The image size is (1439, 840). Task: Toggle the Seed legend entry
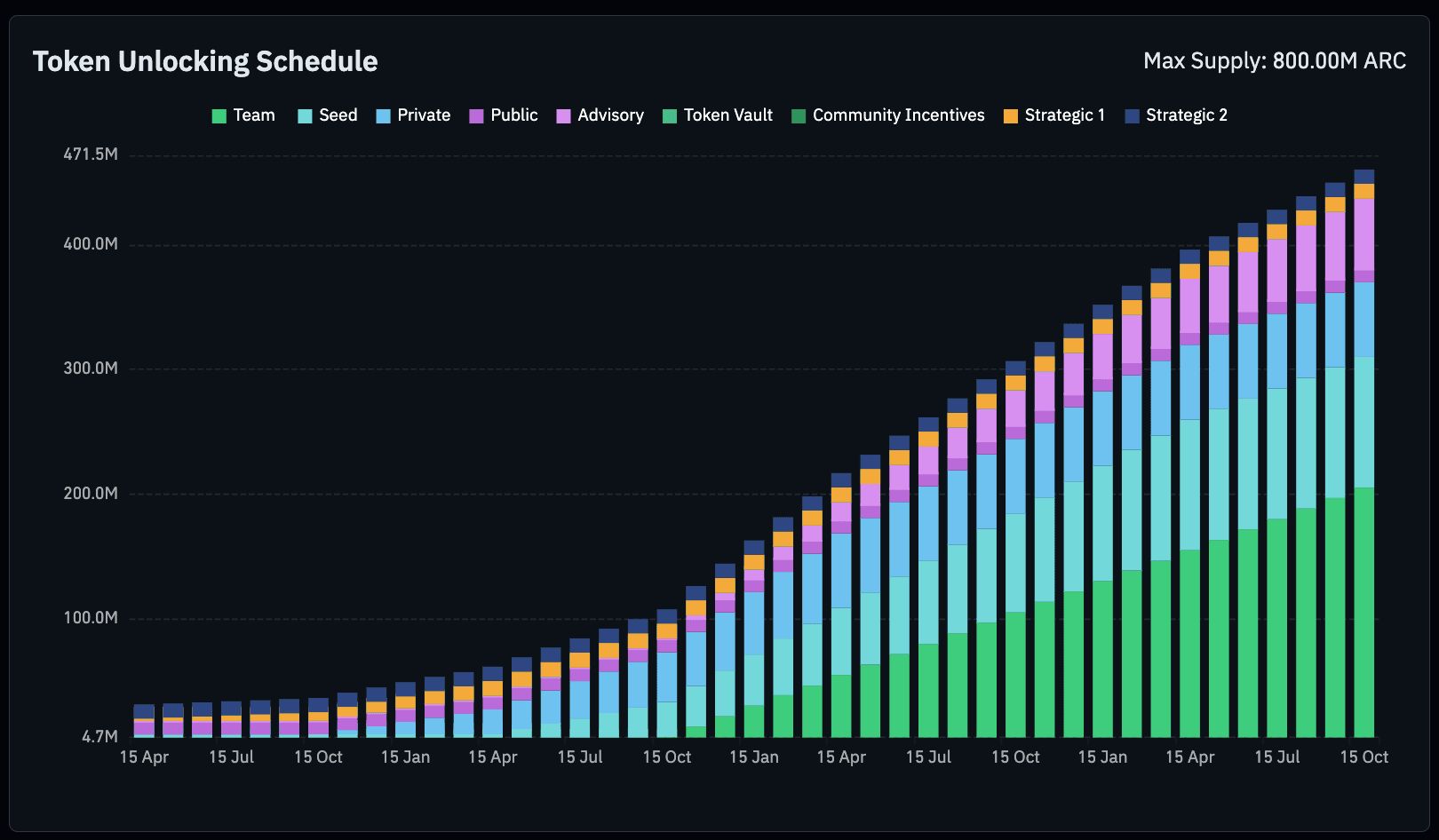click(327, 115)
